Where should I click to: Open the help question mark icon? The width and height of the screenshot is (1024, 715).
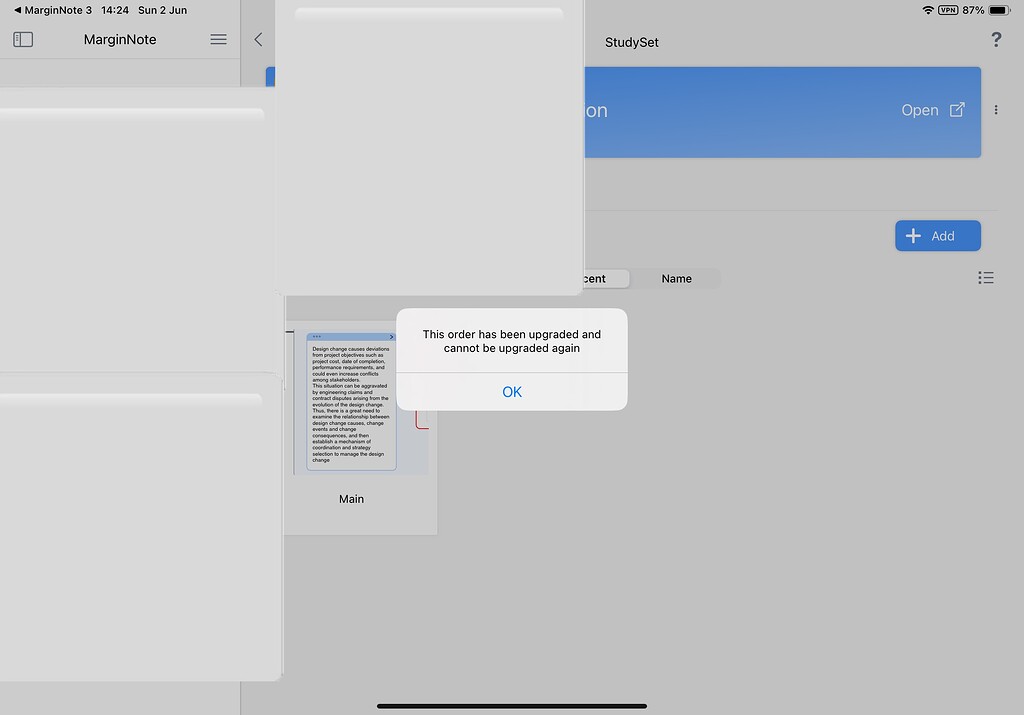[995, 39]
